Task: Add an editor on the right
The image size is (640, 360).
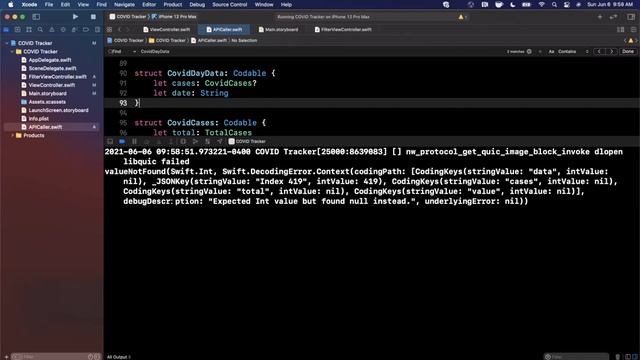Action: point(633,30)
